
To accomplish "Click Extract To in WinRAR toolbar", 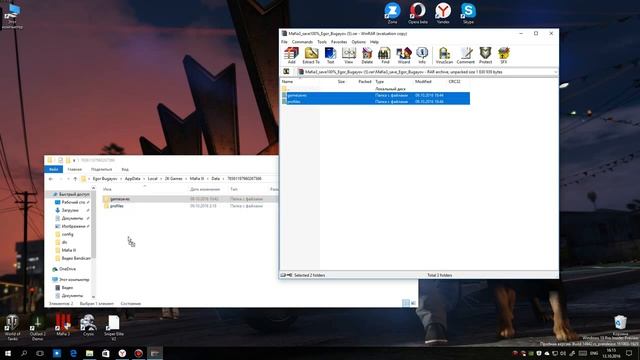I will click(x=311, y=55).
